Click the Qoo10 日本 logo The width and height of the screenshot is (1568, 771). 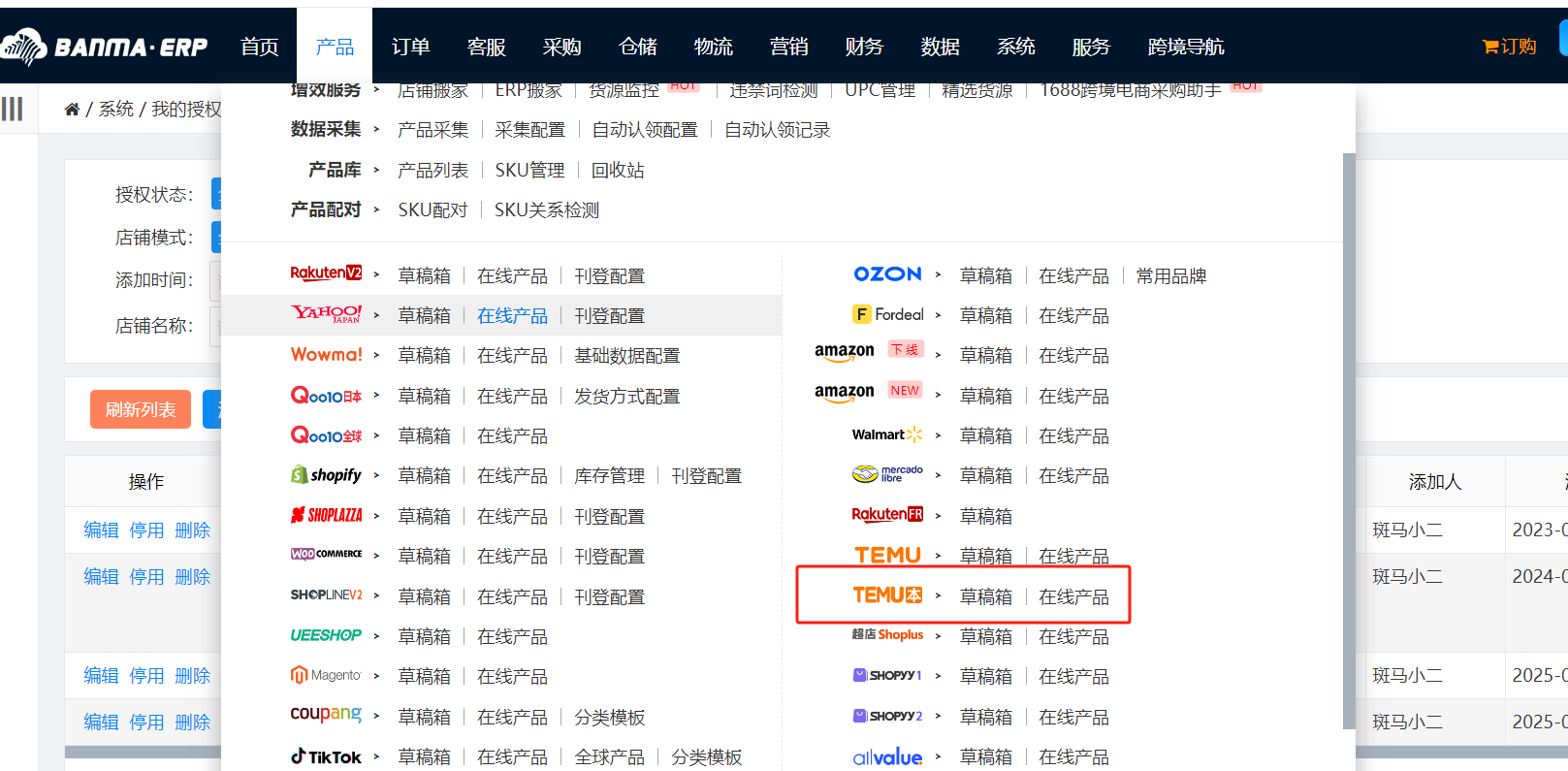click(327, 395)
